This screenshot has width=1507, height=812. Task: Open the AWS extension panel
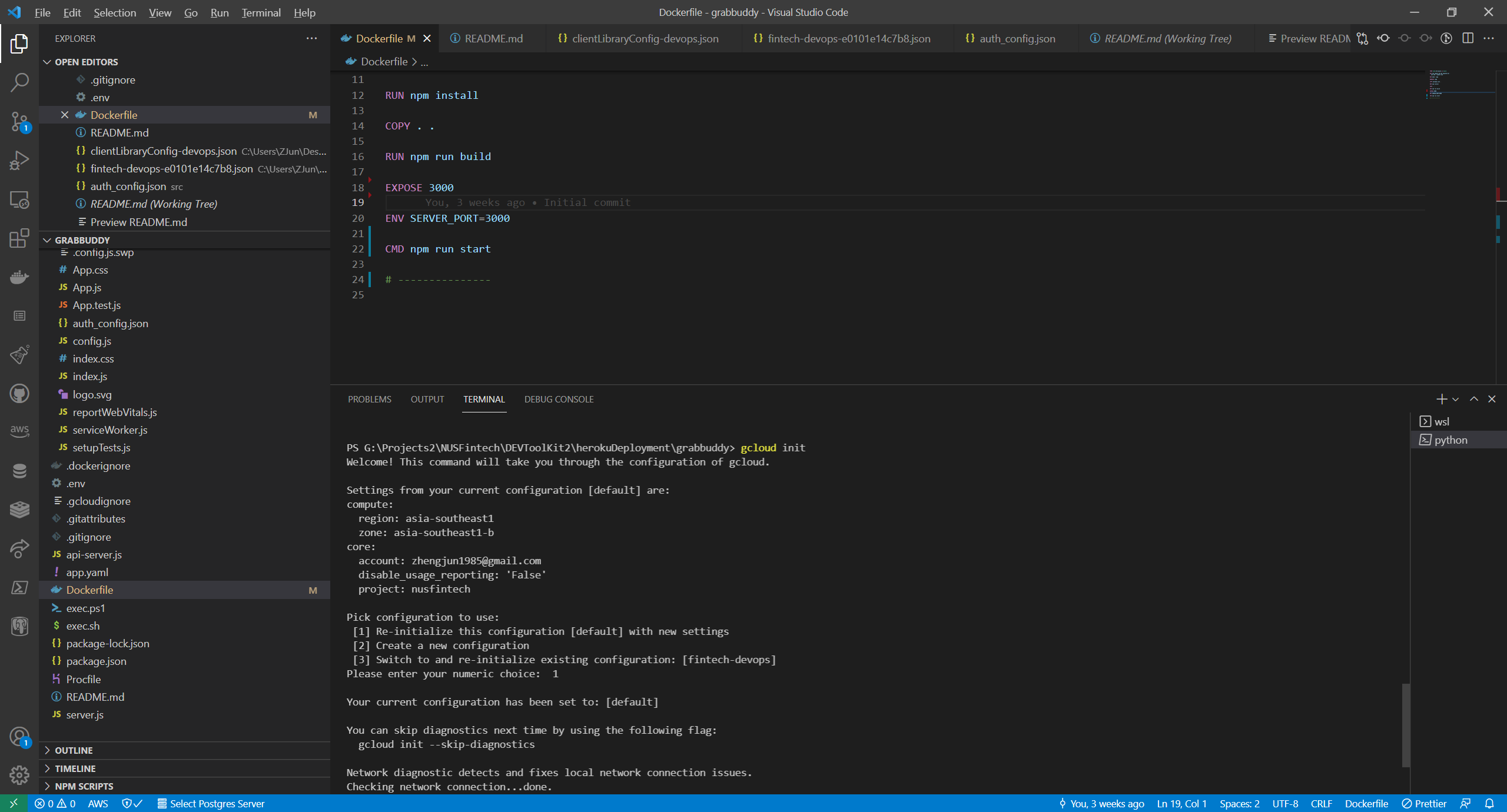19,431
